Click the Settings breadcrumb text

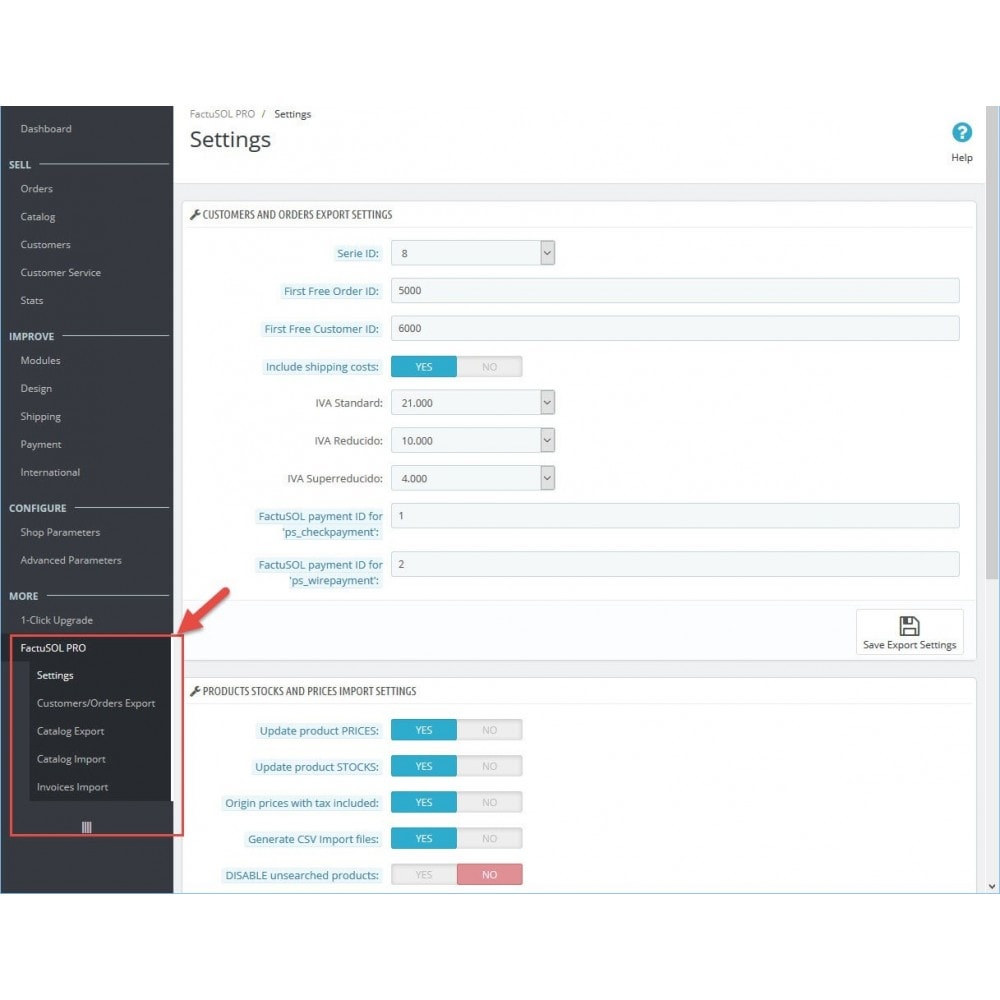(293, 114)
